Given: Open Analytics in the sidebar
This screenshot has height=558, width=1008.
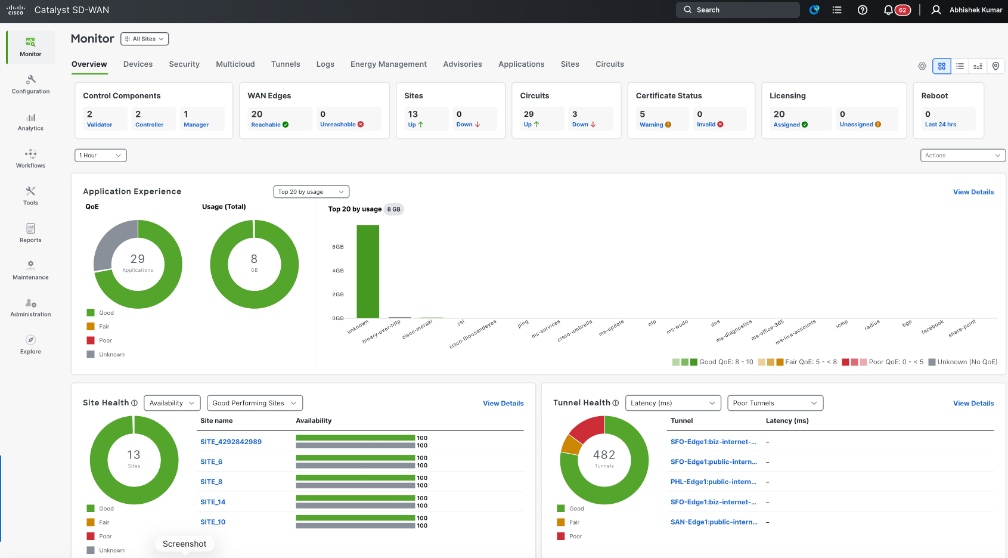Looking at the screenshot, I should [30, 122].
